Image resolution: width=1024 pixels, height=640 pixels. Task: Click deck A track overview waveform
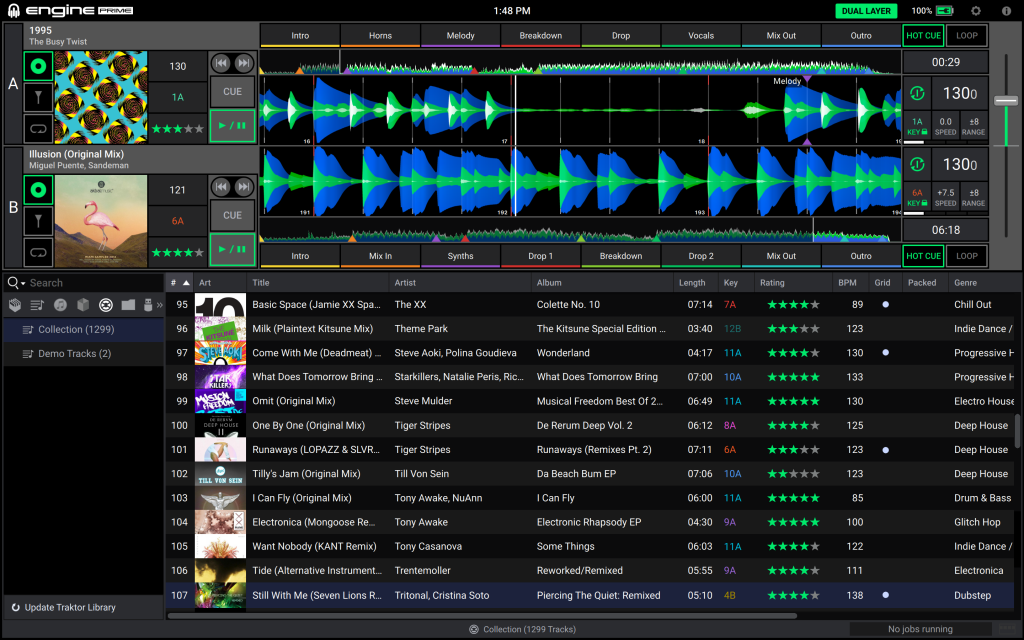580,64
